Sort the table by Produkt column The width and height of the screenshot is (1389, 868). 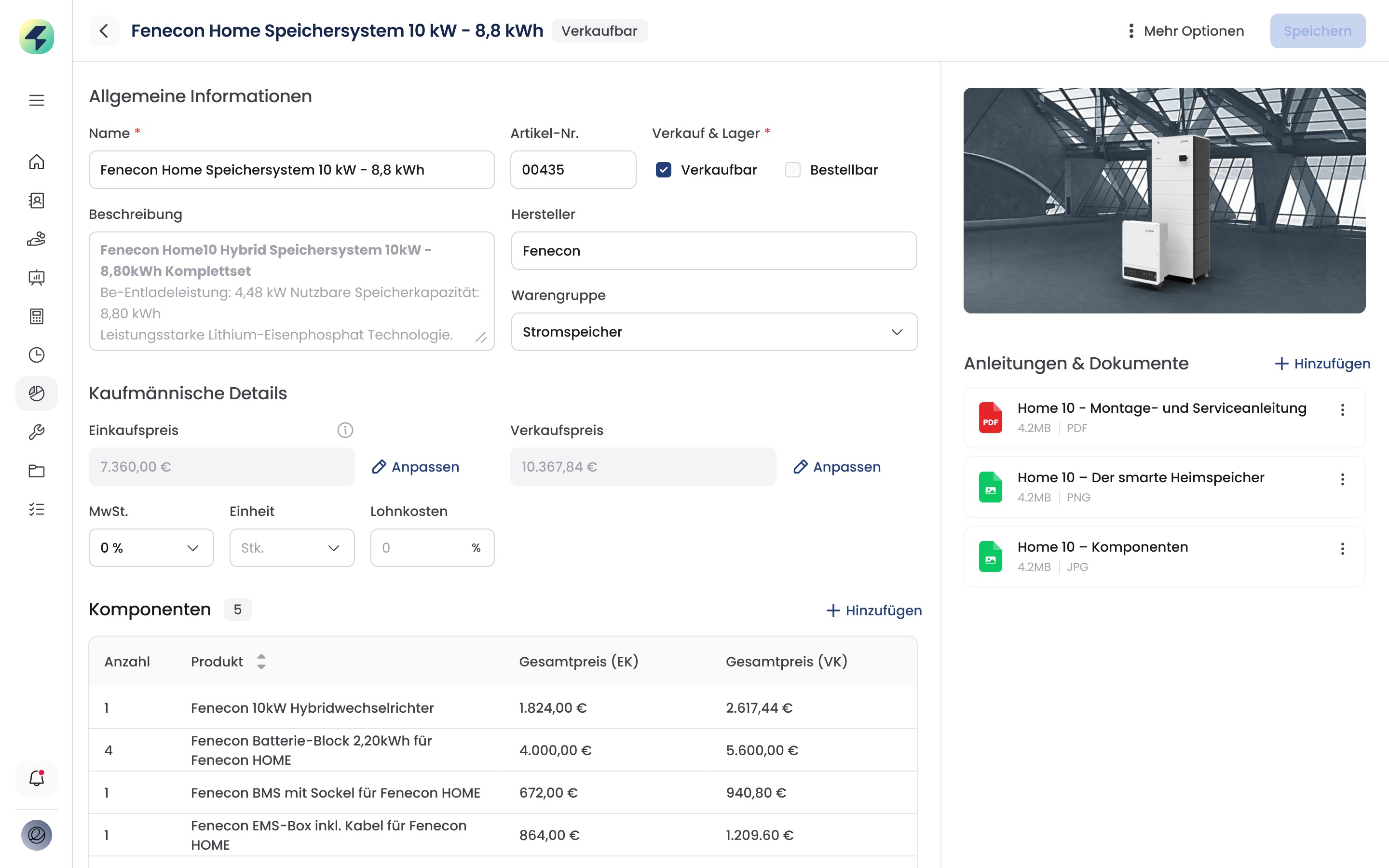pyautogui.click(x=261, y=661)
